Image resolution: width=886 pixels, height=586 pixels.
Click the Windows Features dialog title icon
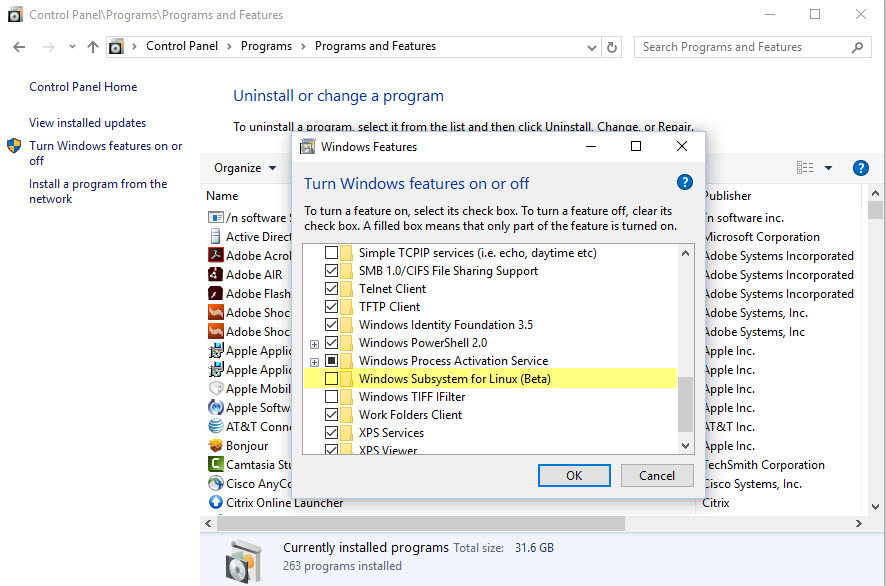click(x=307, y=146)
